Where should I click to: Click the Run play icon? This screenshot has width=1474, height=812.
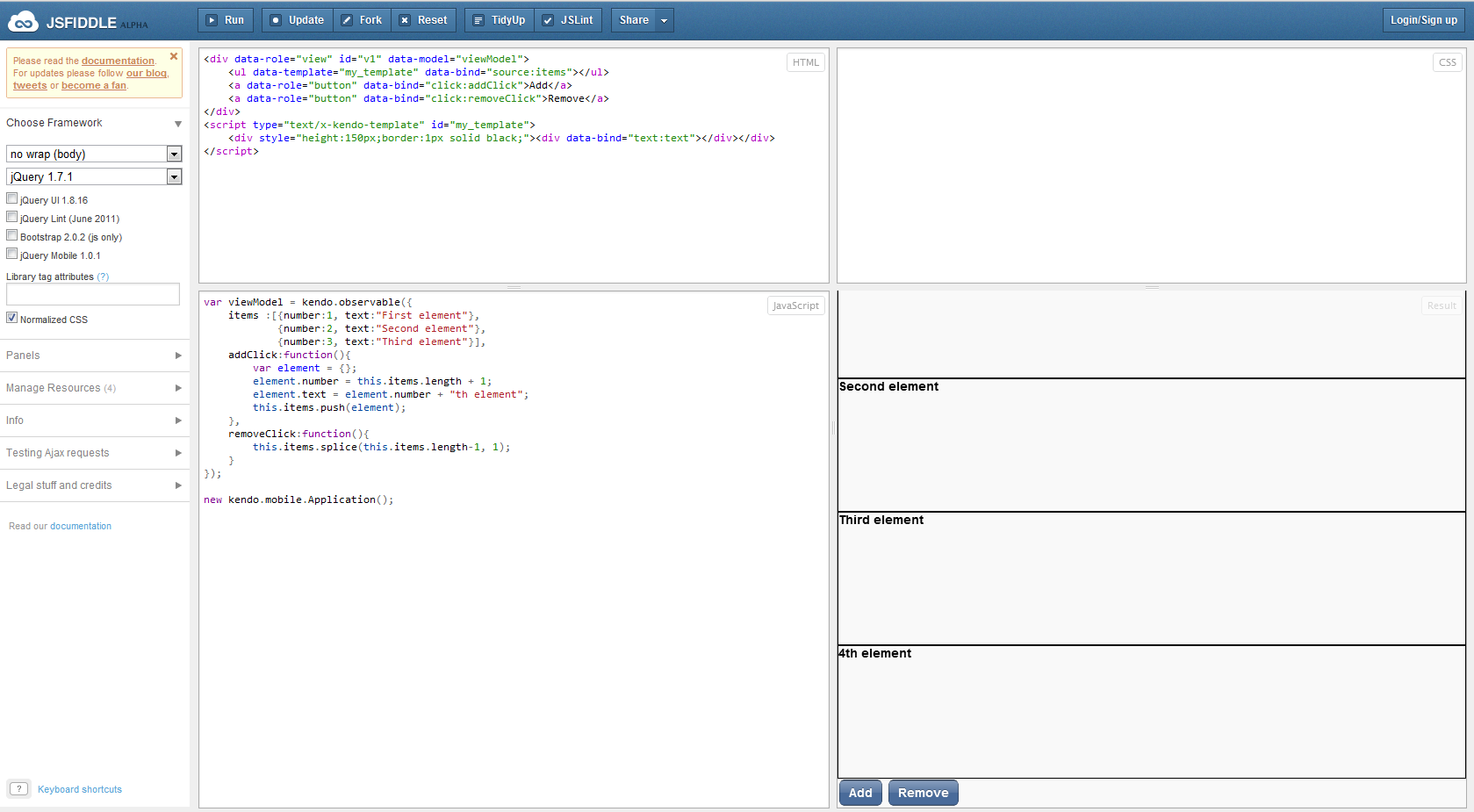212,20
